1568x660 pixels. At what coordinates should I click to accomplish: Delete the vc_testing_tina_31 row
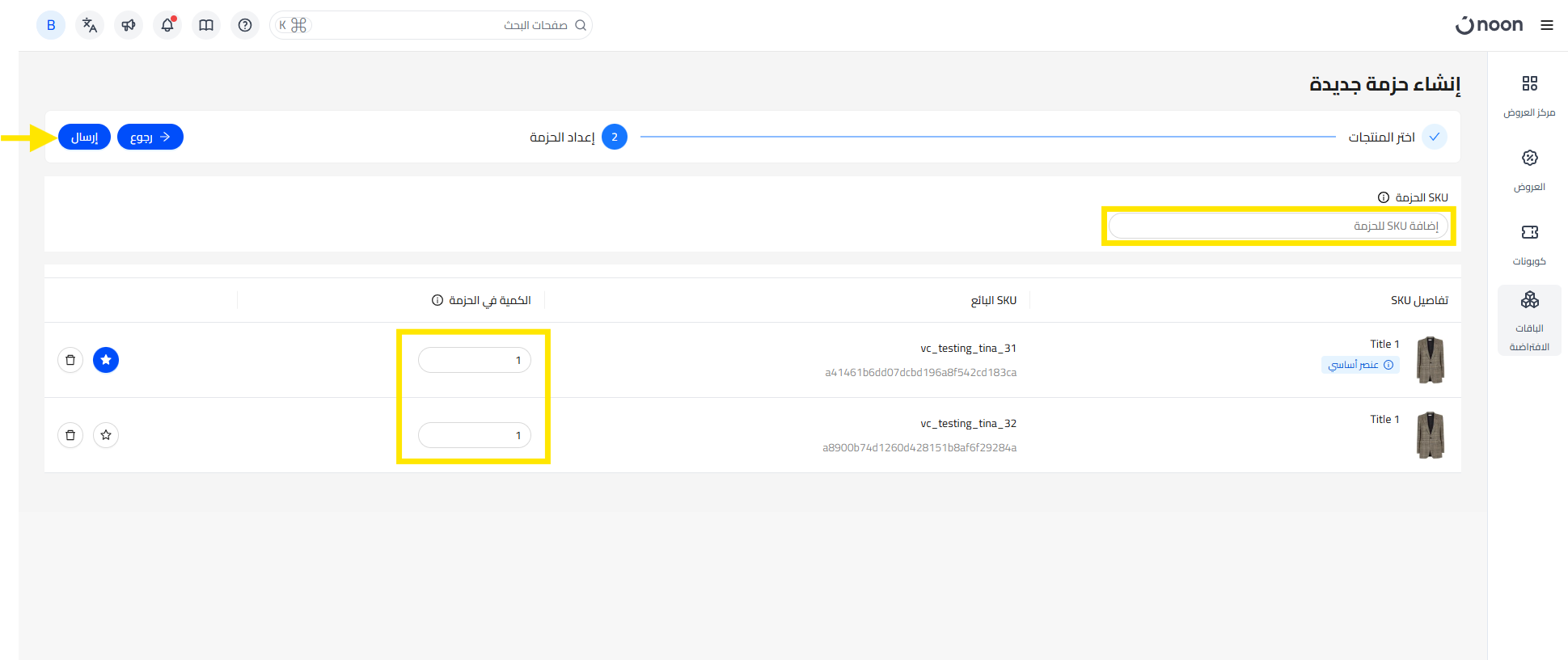click(70, 360)
